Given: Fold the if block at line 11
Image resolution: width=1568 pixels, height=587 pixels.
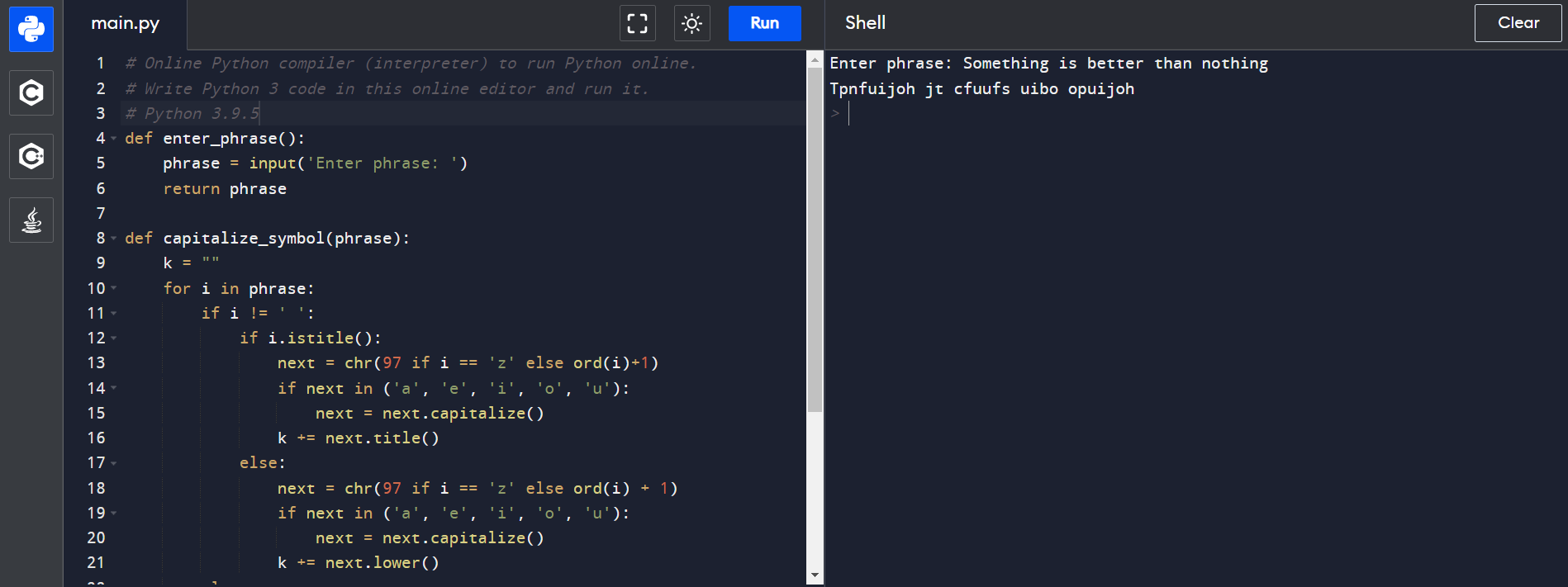Looking at the screenshot, I should coord(114,314).
